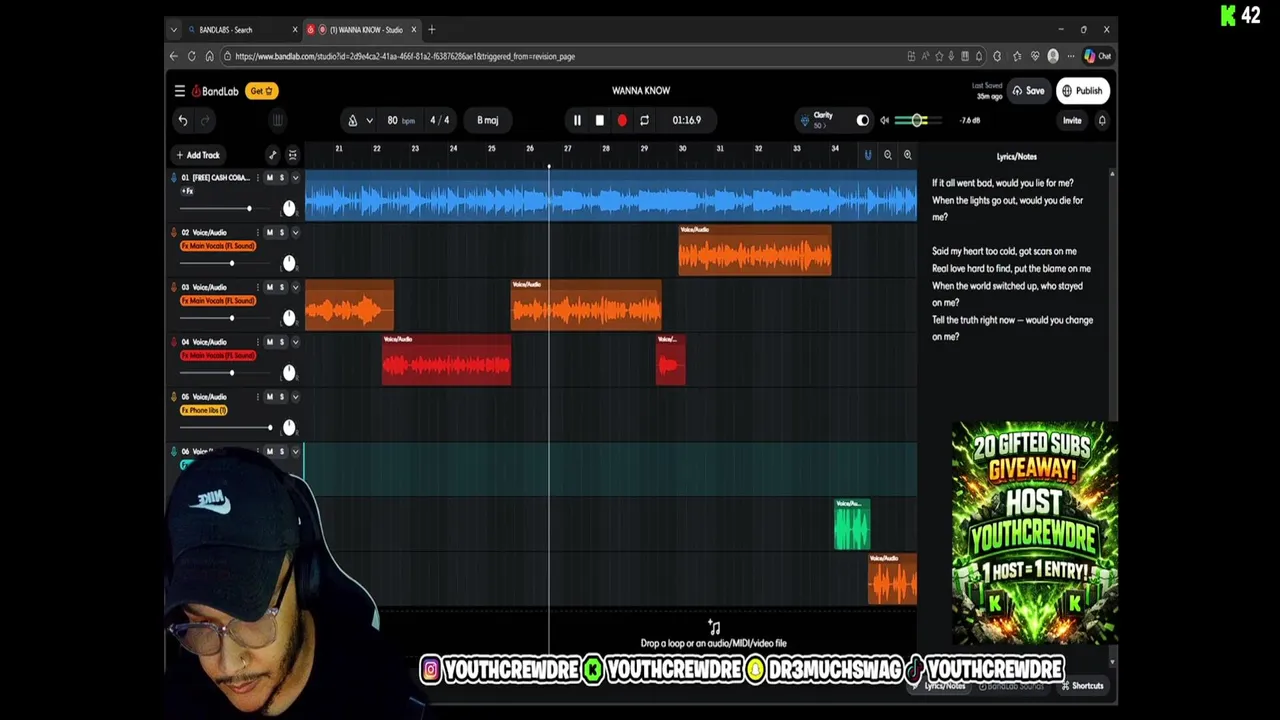
Task: Expand track 04 chevron
Action: click(295, 342)
